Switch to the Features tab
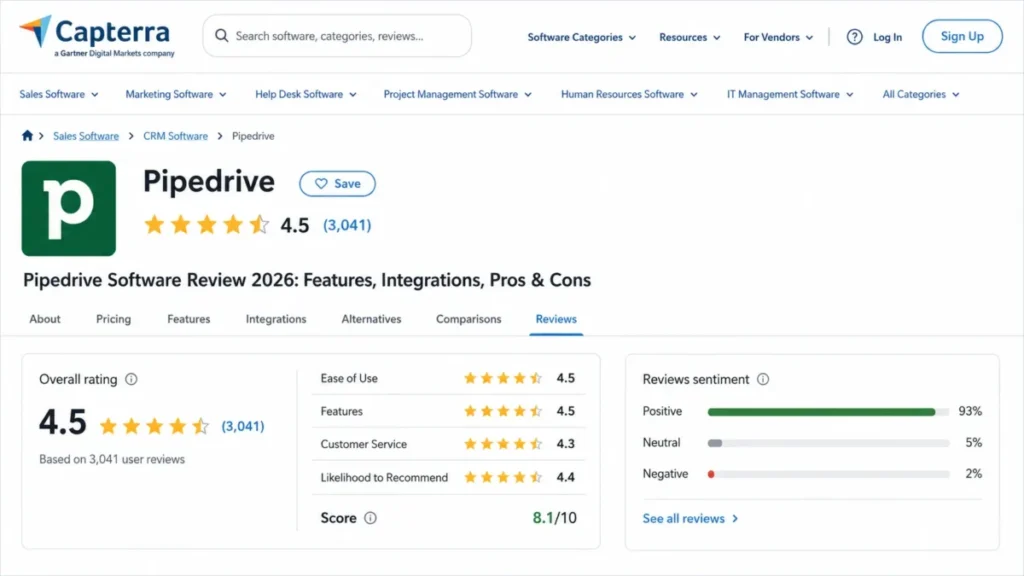This screenshot has width=1024, height=576. coord(189,319)
